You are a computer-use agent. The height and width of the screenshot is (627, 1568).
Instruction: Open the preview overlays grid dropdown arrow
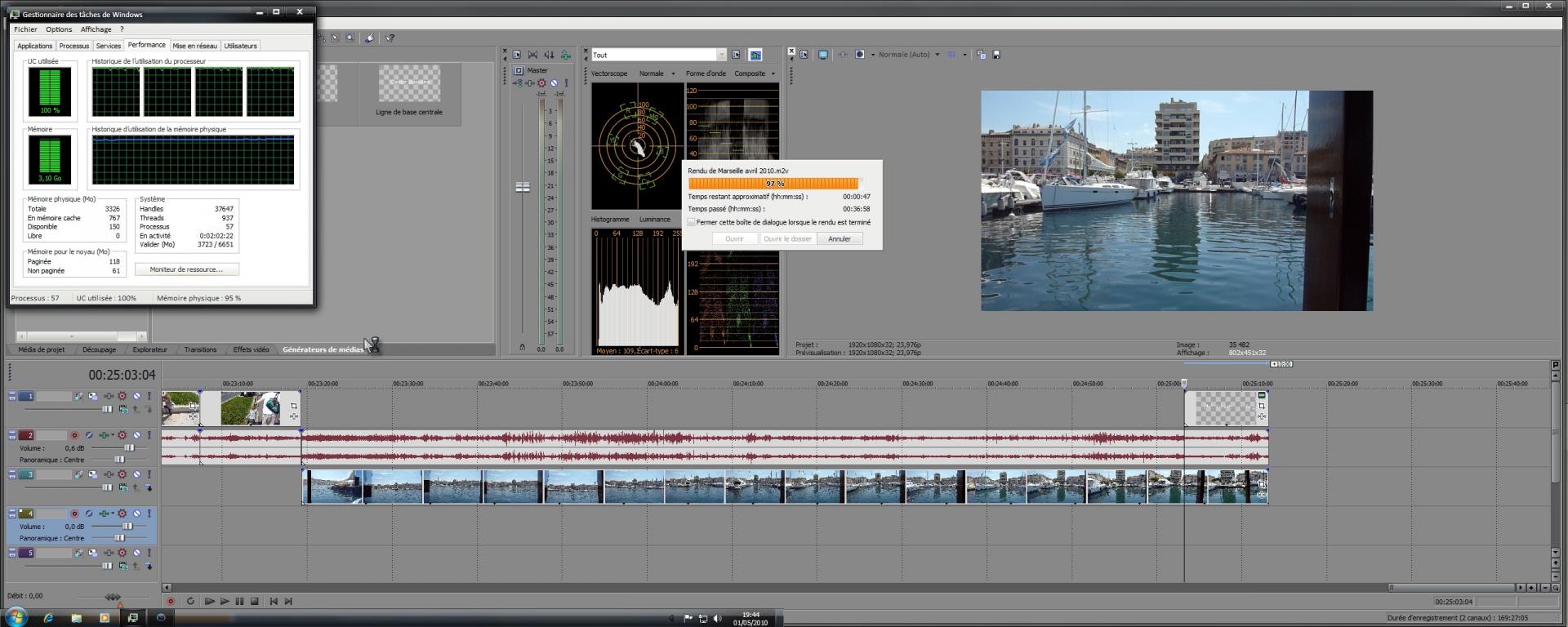pos(964,55)
